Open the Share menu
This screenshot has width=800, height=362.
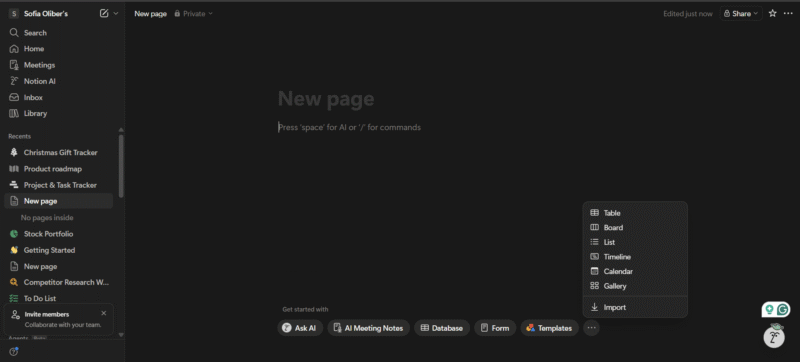click(741, 14)
